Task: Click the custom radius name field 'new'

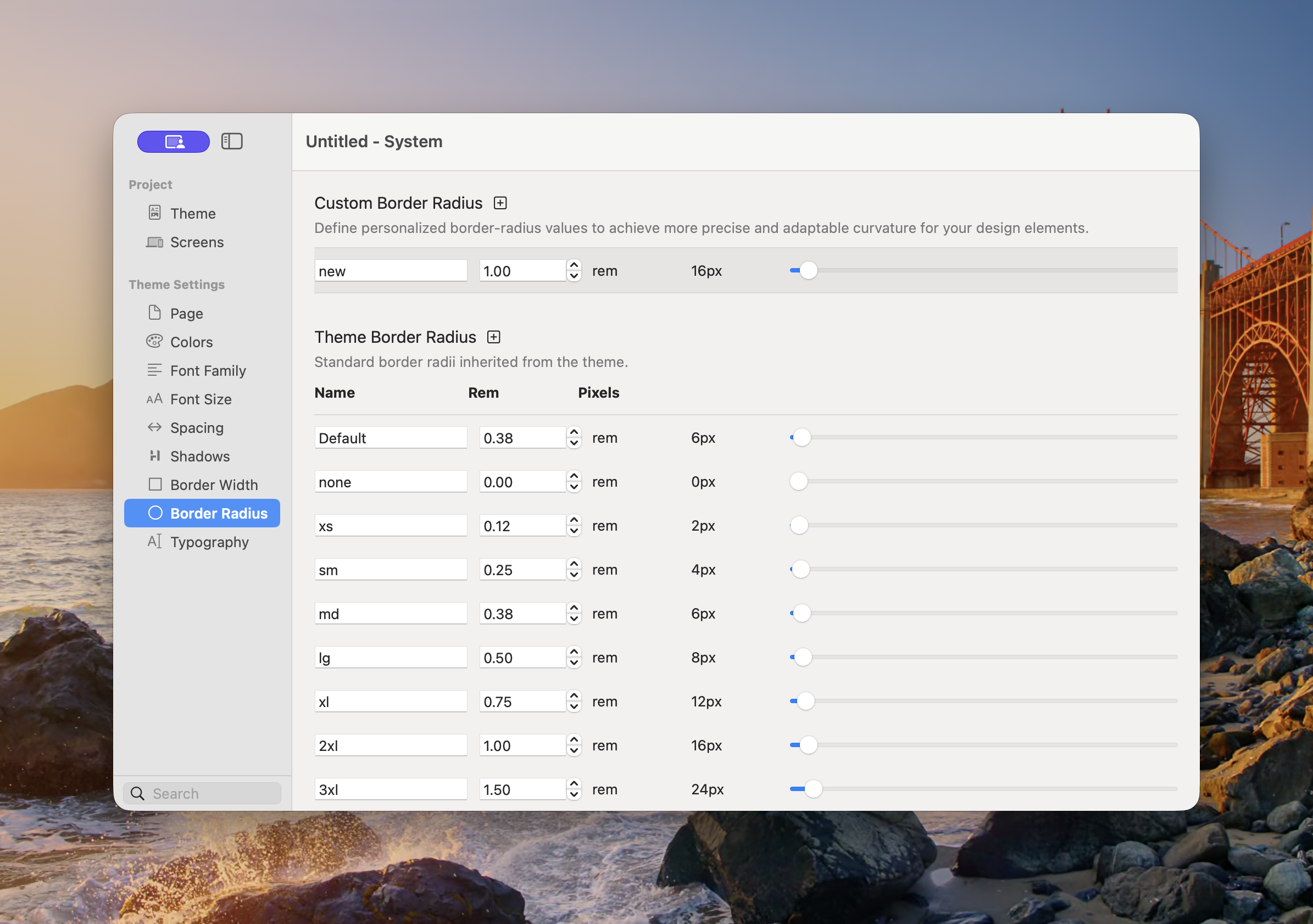Action: 391,270
